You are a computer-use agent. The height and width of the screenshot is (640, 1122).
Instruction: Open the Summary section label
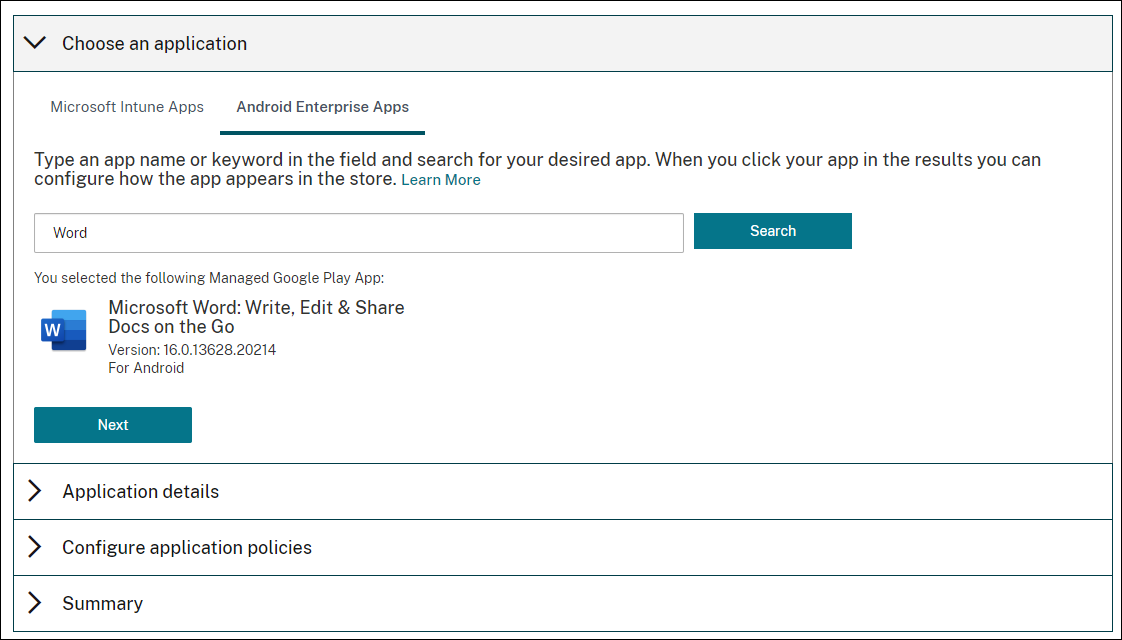pyautogui.click(x=102, y=604)
